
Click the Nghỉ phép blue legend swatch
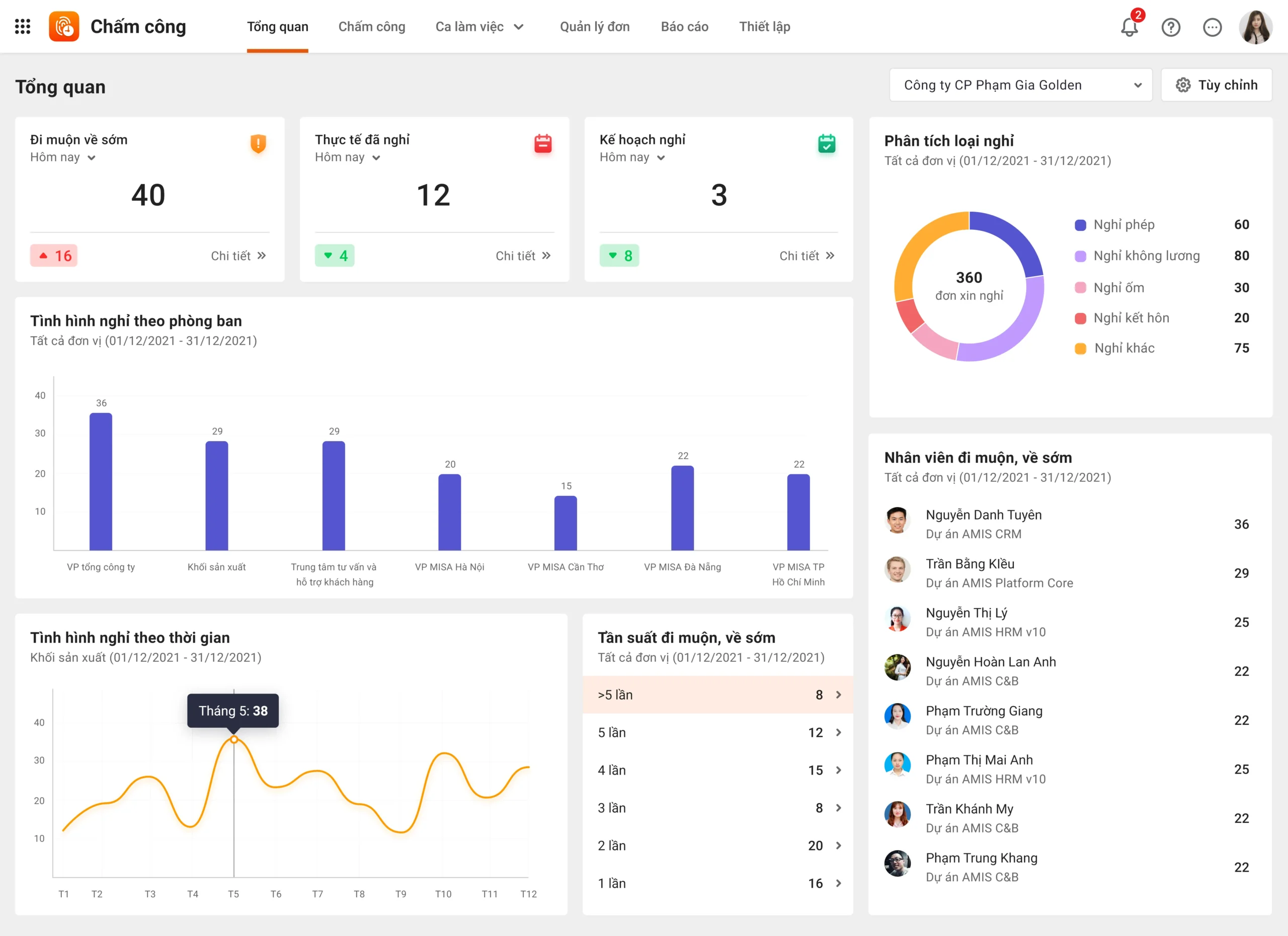(x=1080, y=225)
